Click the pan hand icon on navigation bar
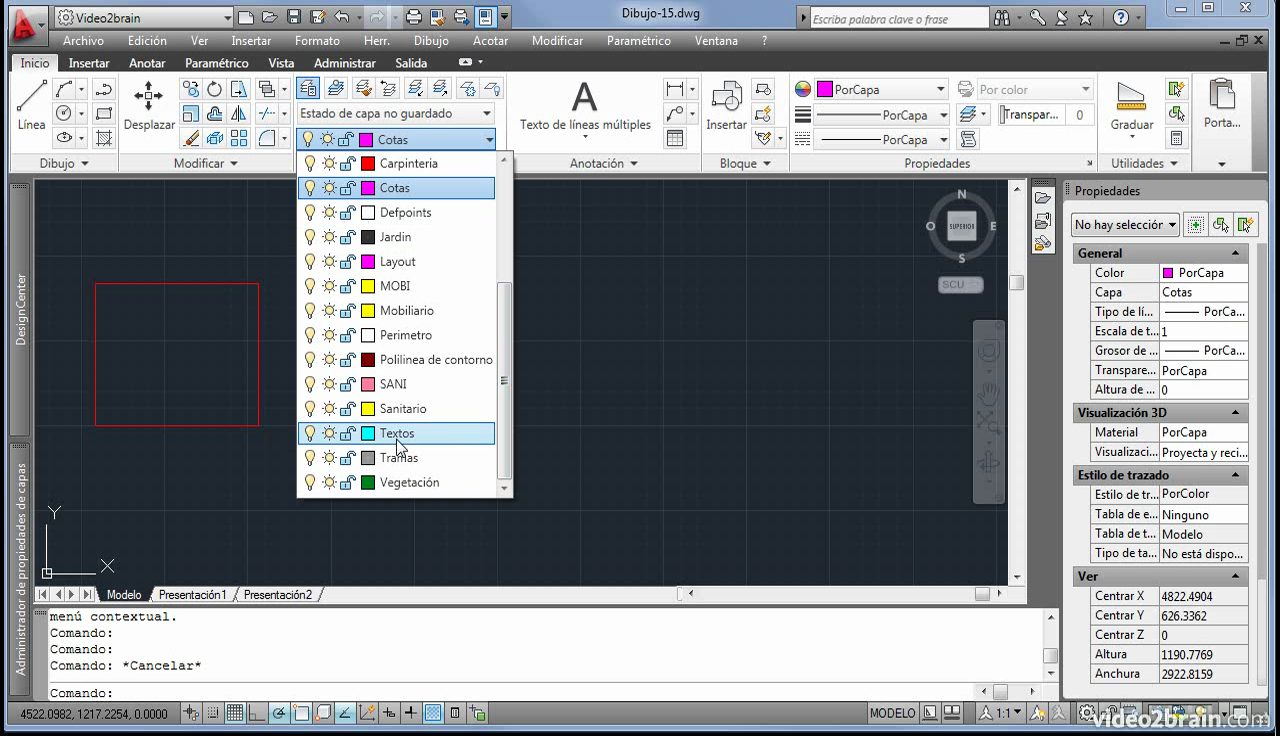 click(988, 391)
